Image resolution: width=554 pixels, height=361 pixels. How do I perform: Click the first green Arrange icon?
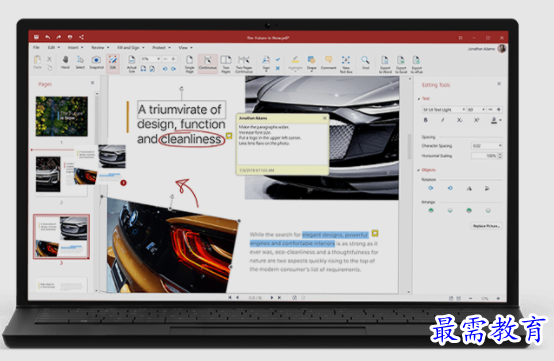tap(431, 211)
